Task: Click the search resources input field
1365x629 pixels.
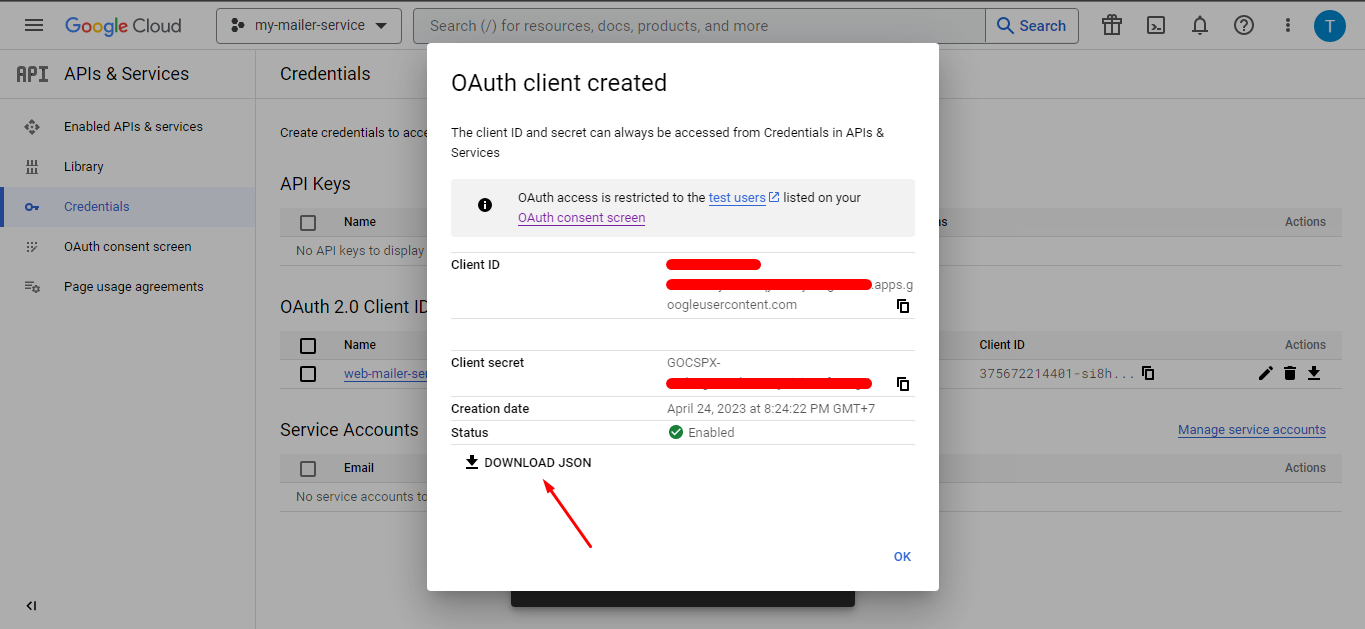Action: point(700,25)
